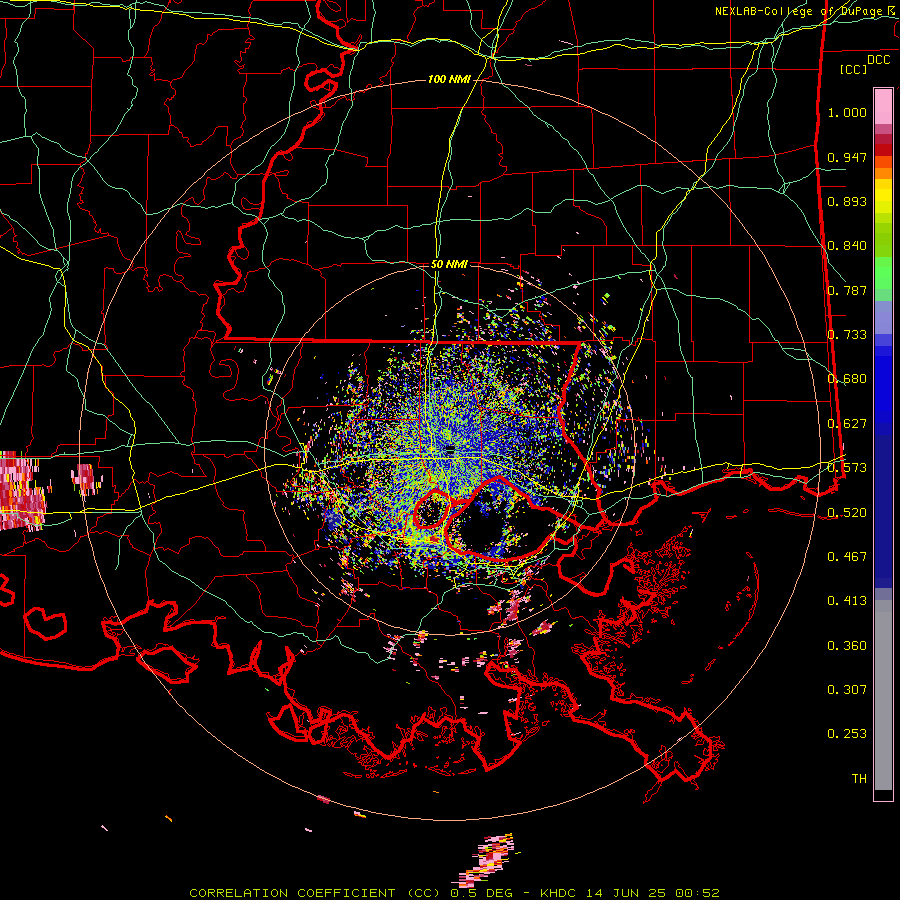Image resolution: width=900 pixels, height=900 pixels.
Task: Click the 0.413 legend value
Action: [847, 601]
